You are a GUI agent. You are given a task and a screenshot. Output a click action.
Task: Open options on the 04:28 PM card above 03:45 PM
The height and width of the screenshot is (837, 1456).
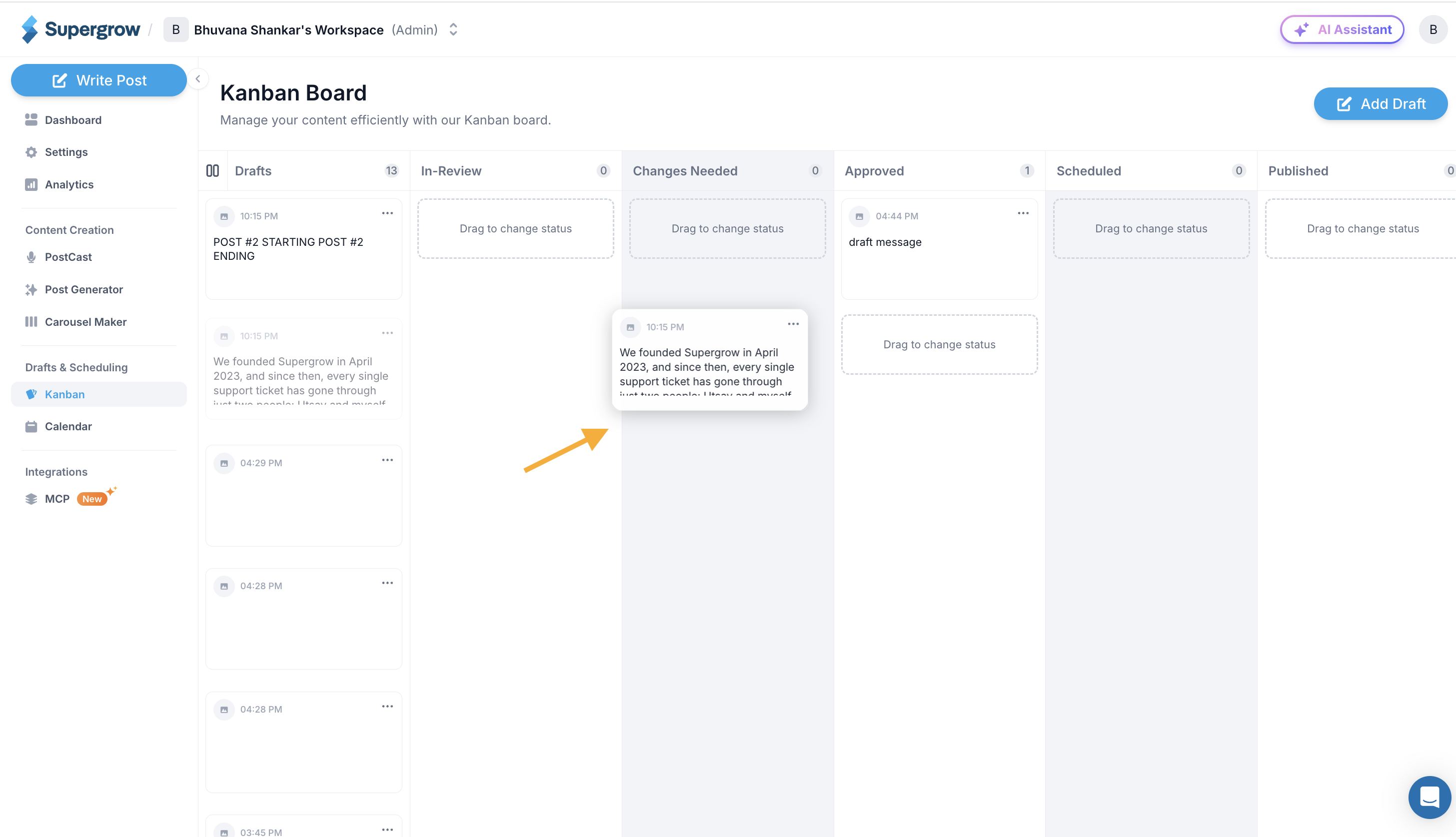pos(387,707)
